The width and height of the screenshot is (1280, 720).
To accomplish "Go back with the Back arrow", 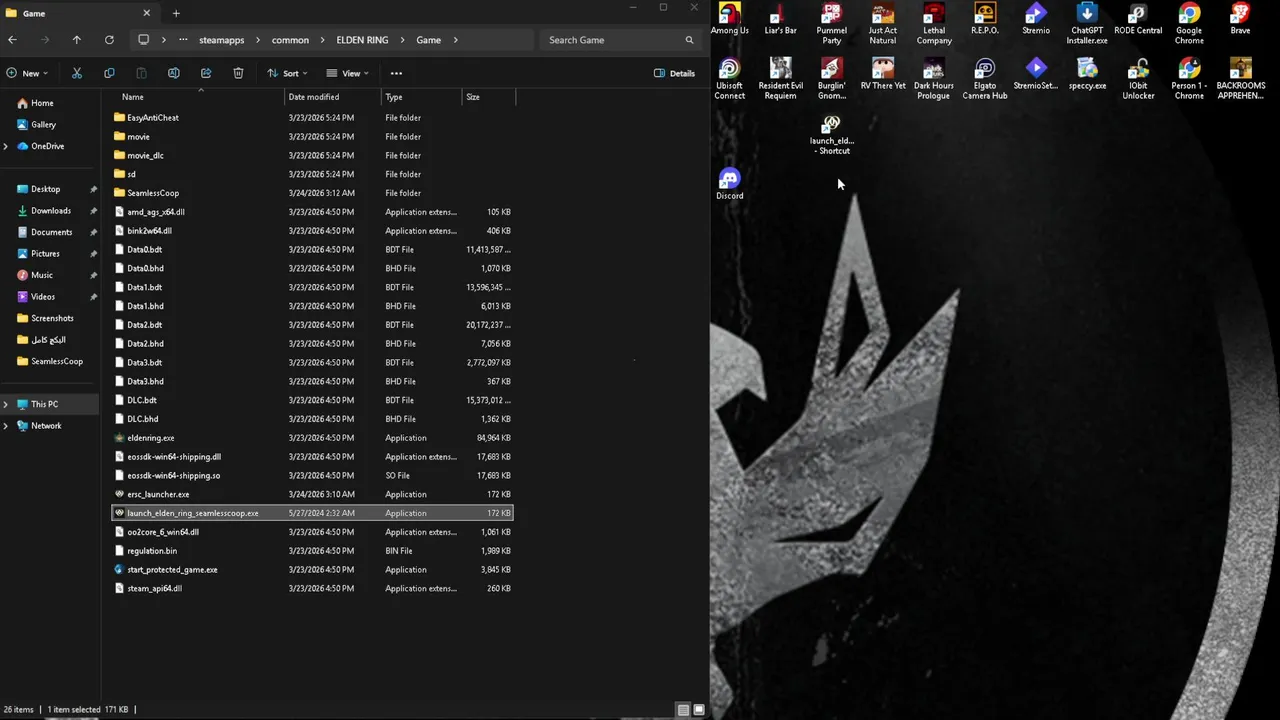I will [12, 40].
